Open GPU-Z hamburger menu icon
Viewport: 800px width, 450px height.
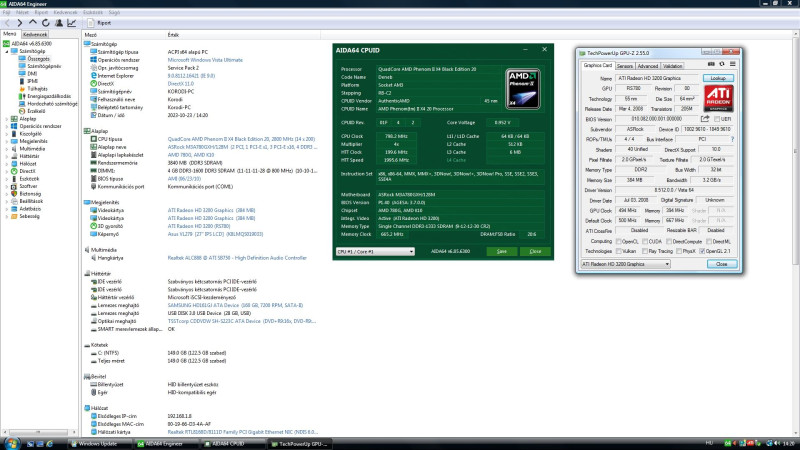(733, 64)
